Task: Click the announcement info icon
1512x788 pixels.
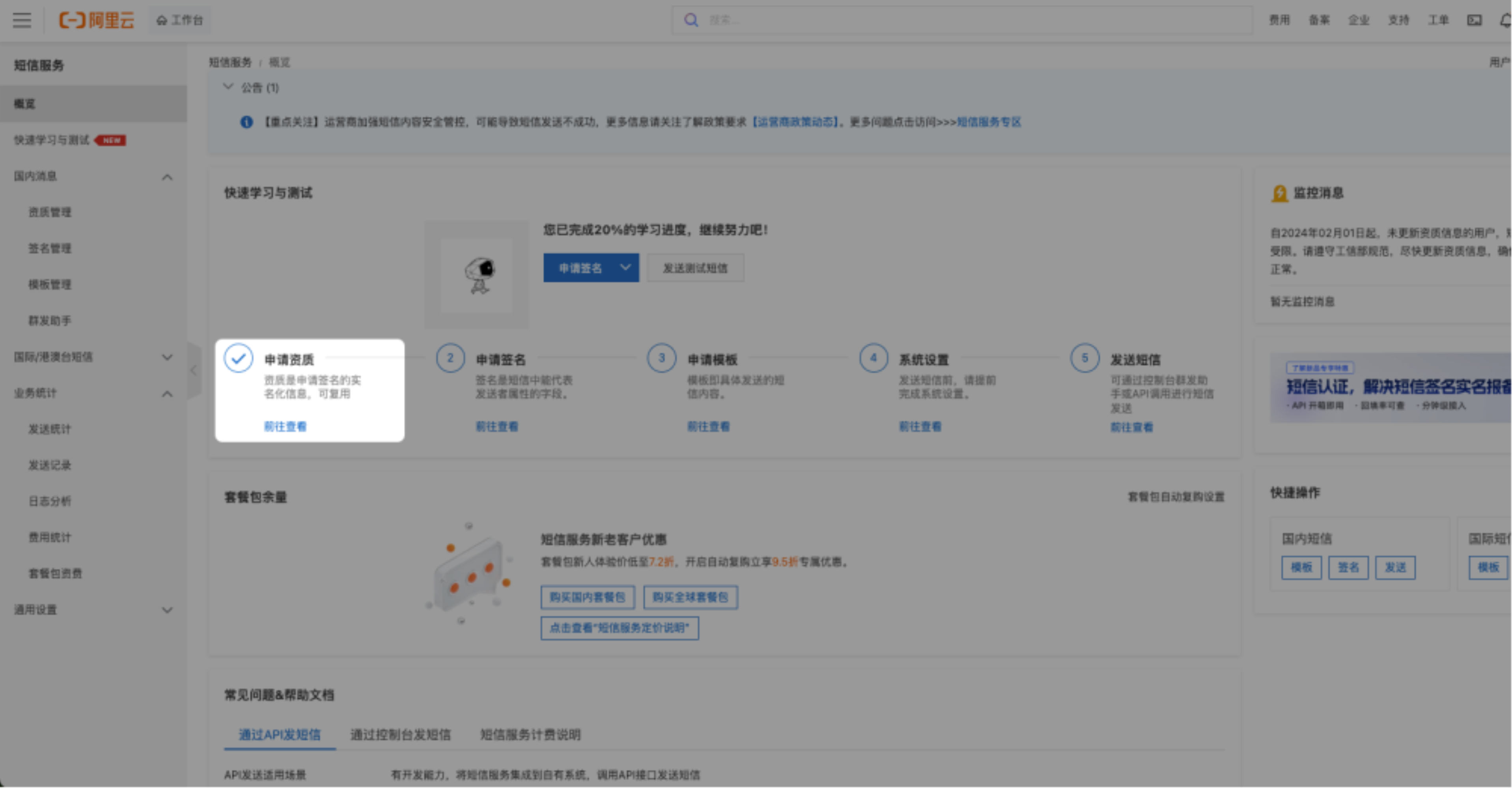Action: (x=246, y=122)
